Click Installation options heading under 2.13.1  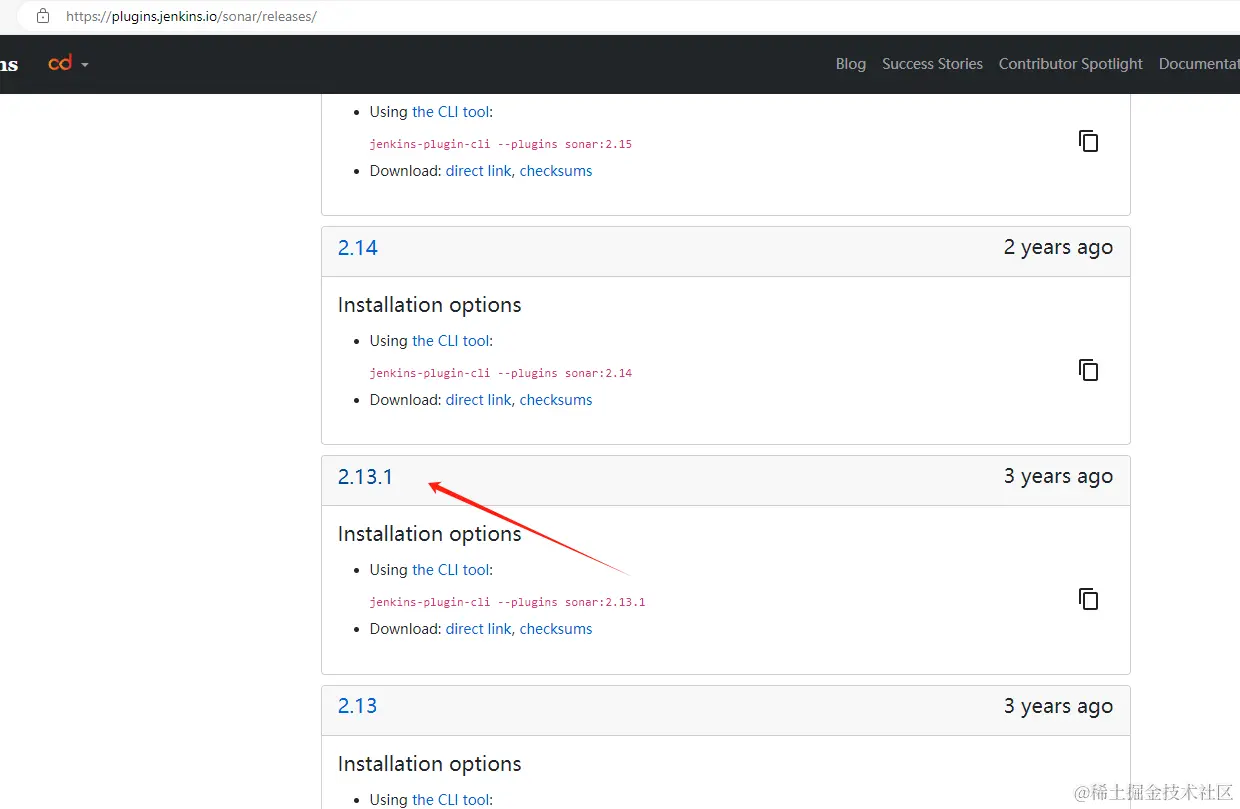(x=430, y=534)
